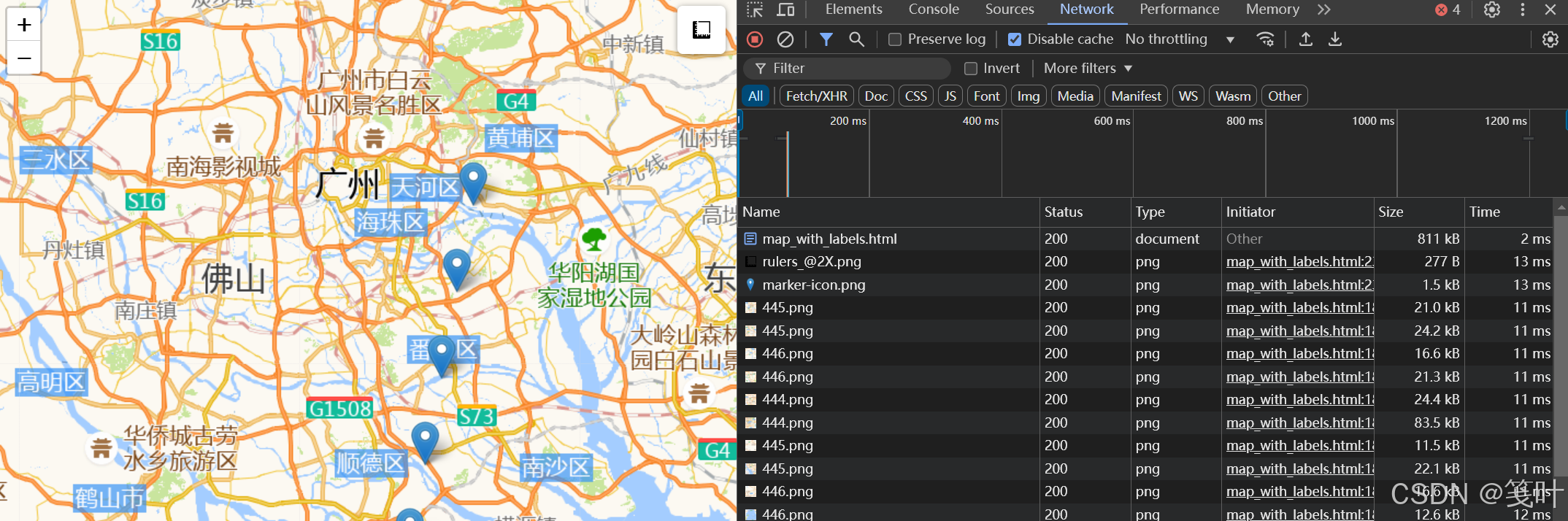Open Network panel settings gear
Screen dimensions: 1568x521
pyautogui.click(x=1550, y=39)
